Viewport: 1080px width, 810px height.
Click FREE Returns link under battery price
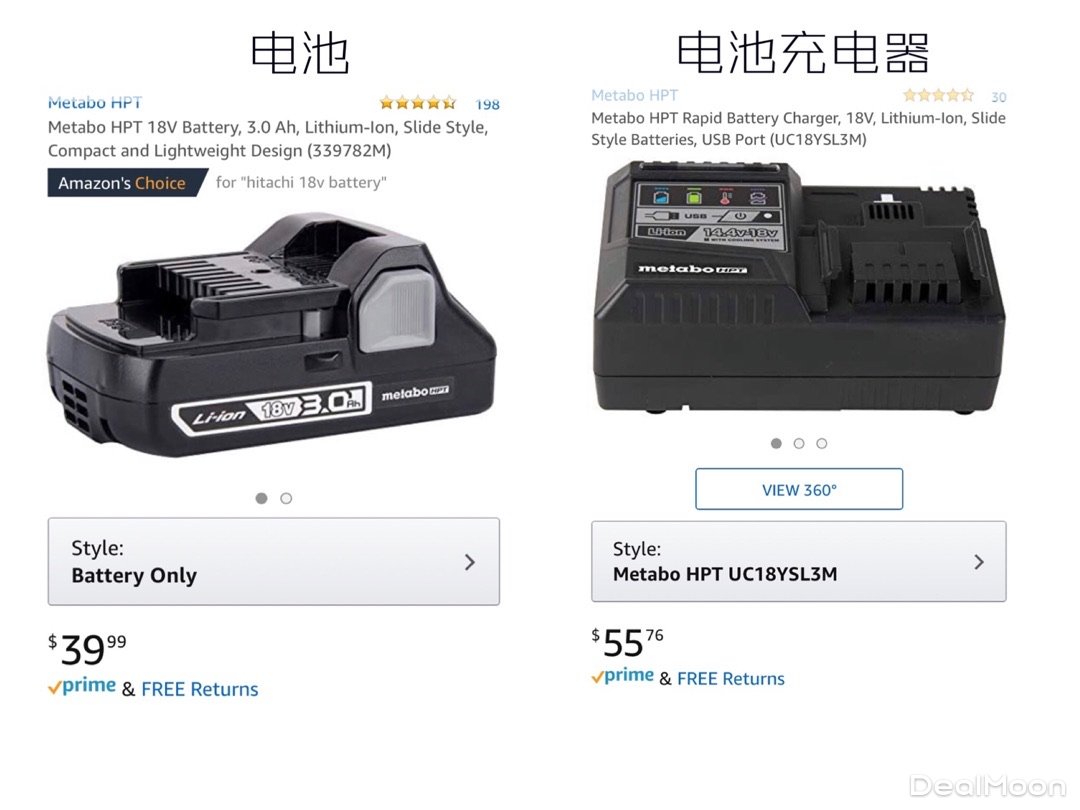pos(200,689)
